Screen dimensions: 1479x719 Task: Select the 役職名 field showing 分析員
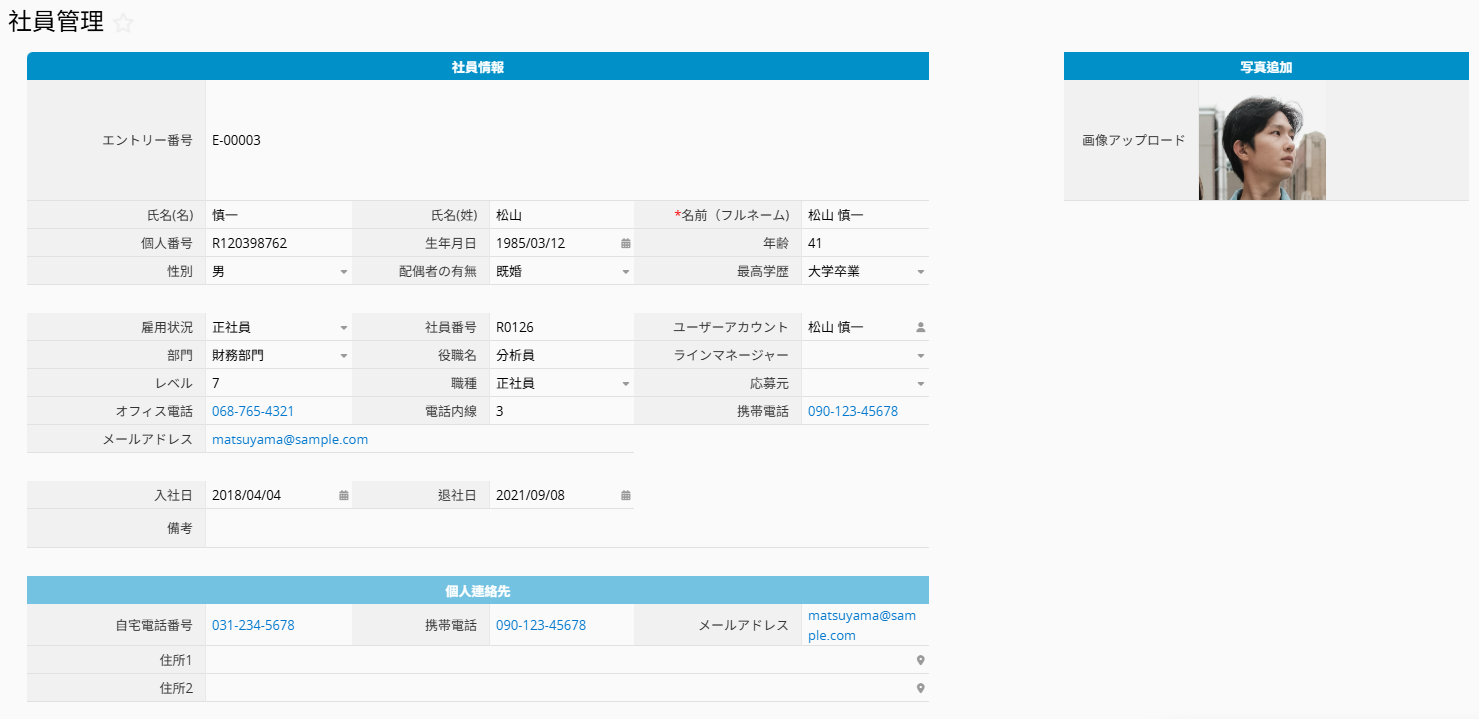560,355
